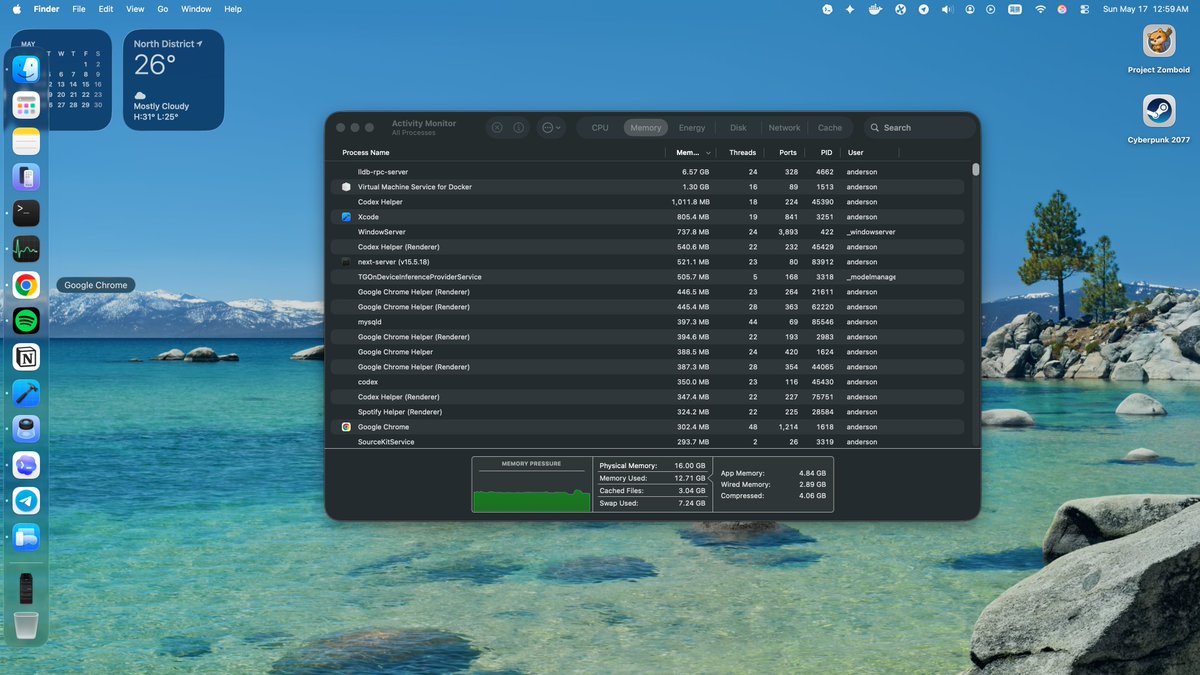Open the Project Zomboid desktop shortcut
The height and width of the screenshot is (675, 1200).
tap(1159, 50)
